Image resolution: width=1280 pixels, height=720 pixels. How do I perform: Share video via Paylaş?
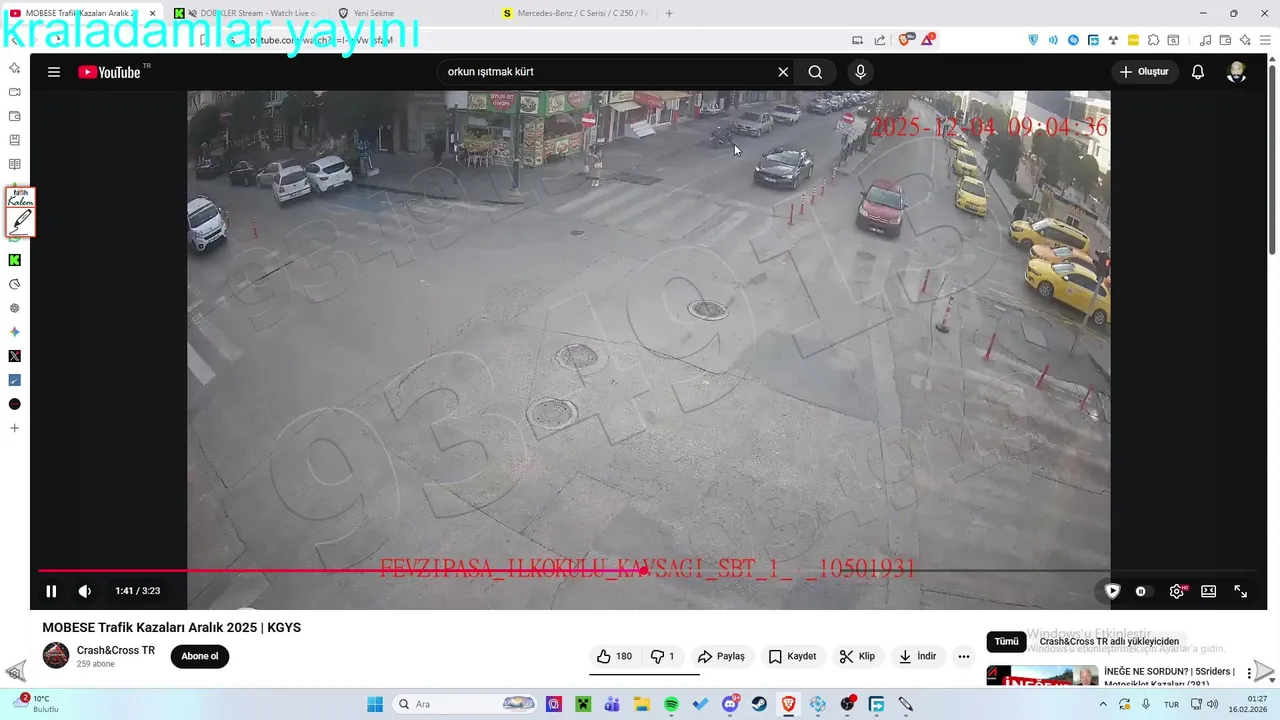[721, 657]
